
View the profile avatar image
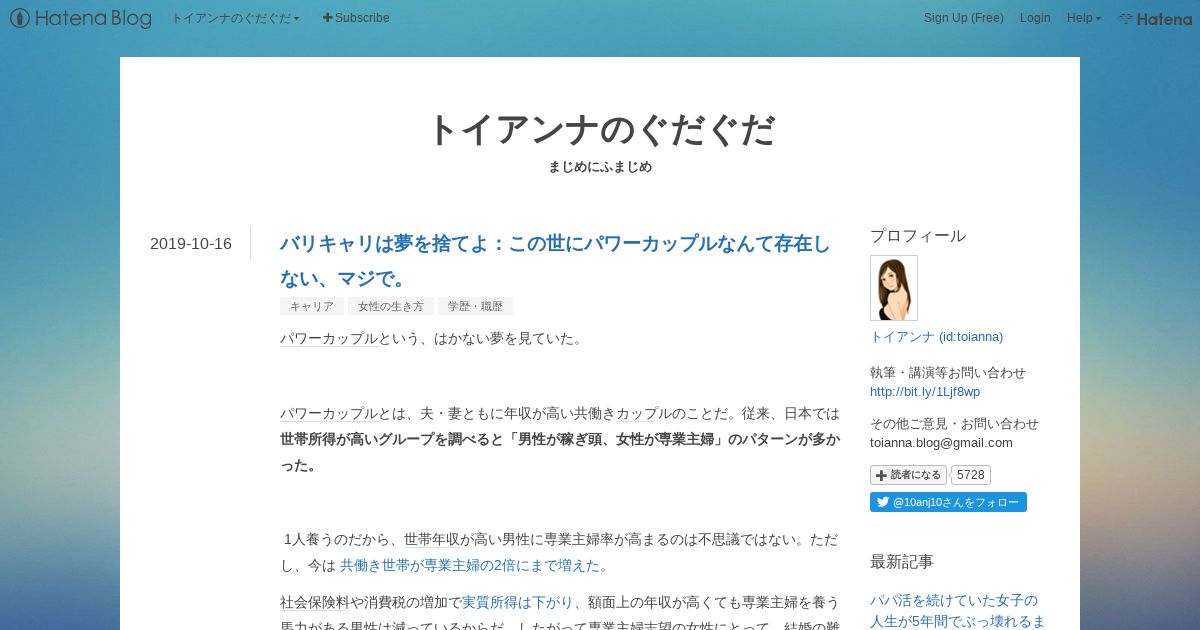pos(894,288)
